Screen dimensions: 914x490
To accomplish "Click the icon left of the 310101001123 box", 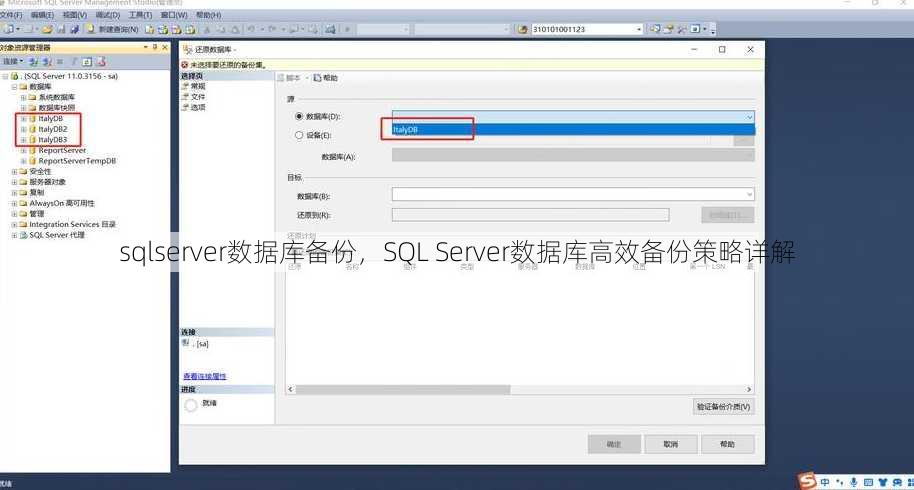I will [x=523, y=29].
